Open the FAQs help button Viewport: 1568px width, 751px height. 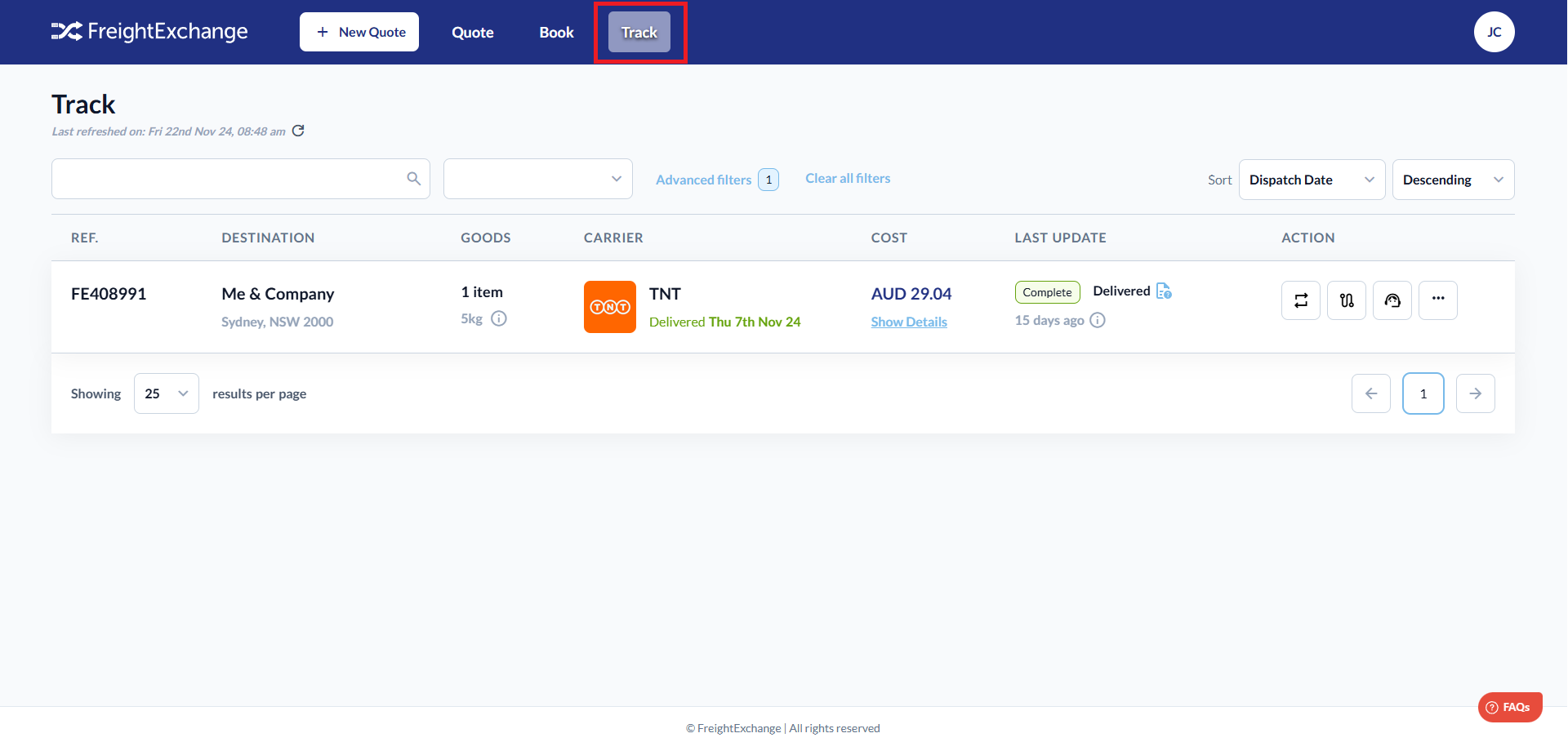click(x=1510, y=707)
